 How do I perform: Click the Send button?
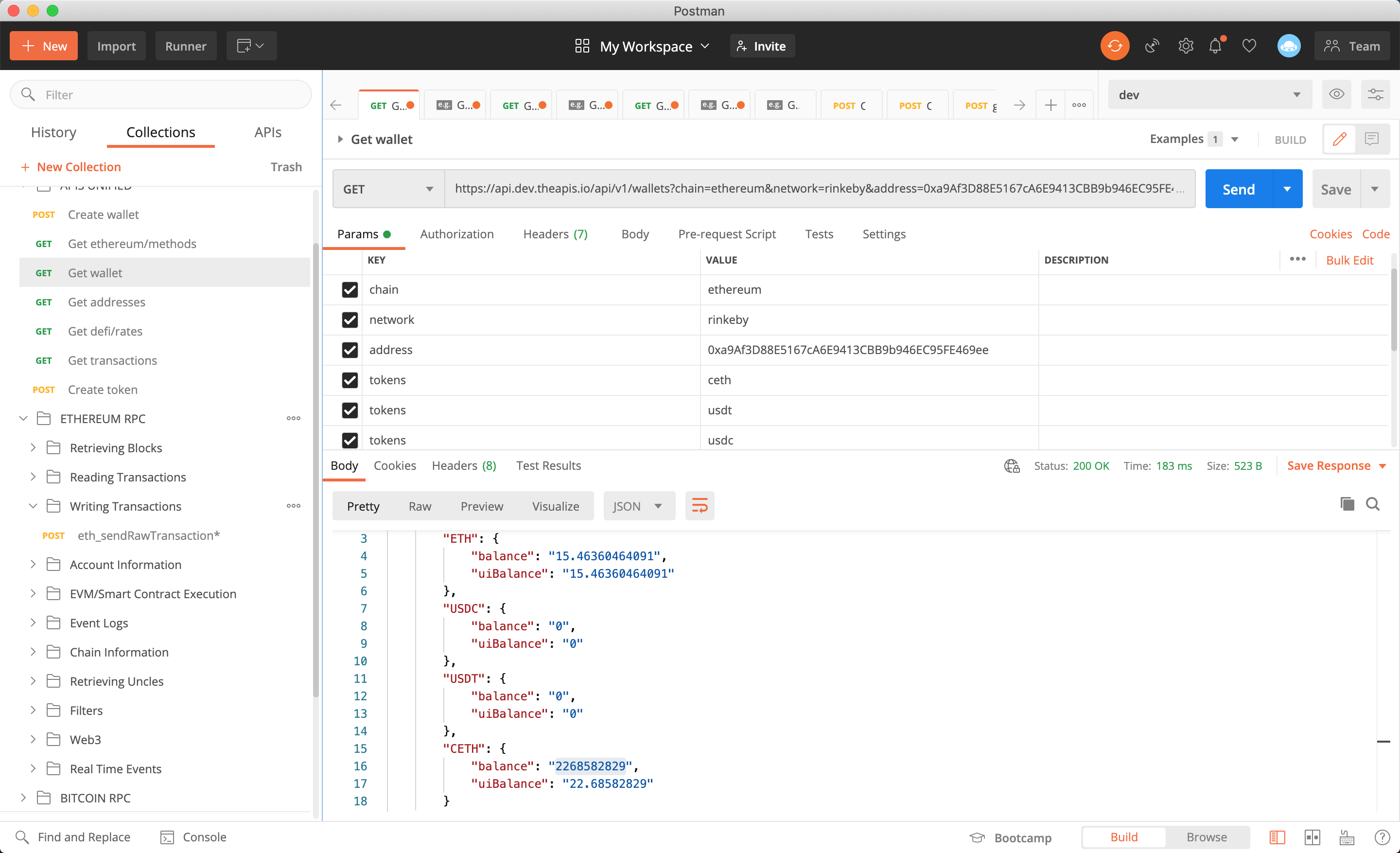click(1238, 189)
